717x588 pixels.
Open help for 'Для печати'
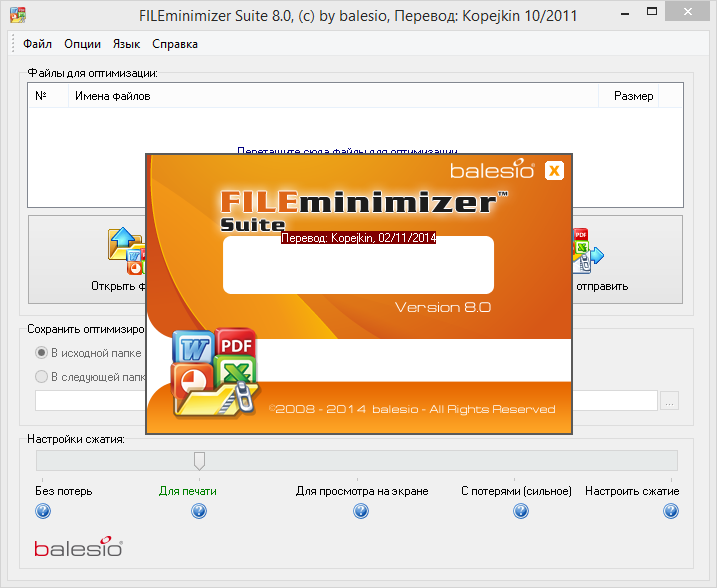[x=199, y=511]
